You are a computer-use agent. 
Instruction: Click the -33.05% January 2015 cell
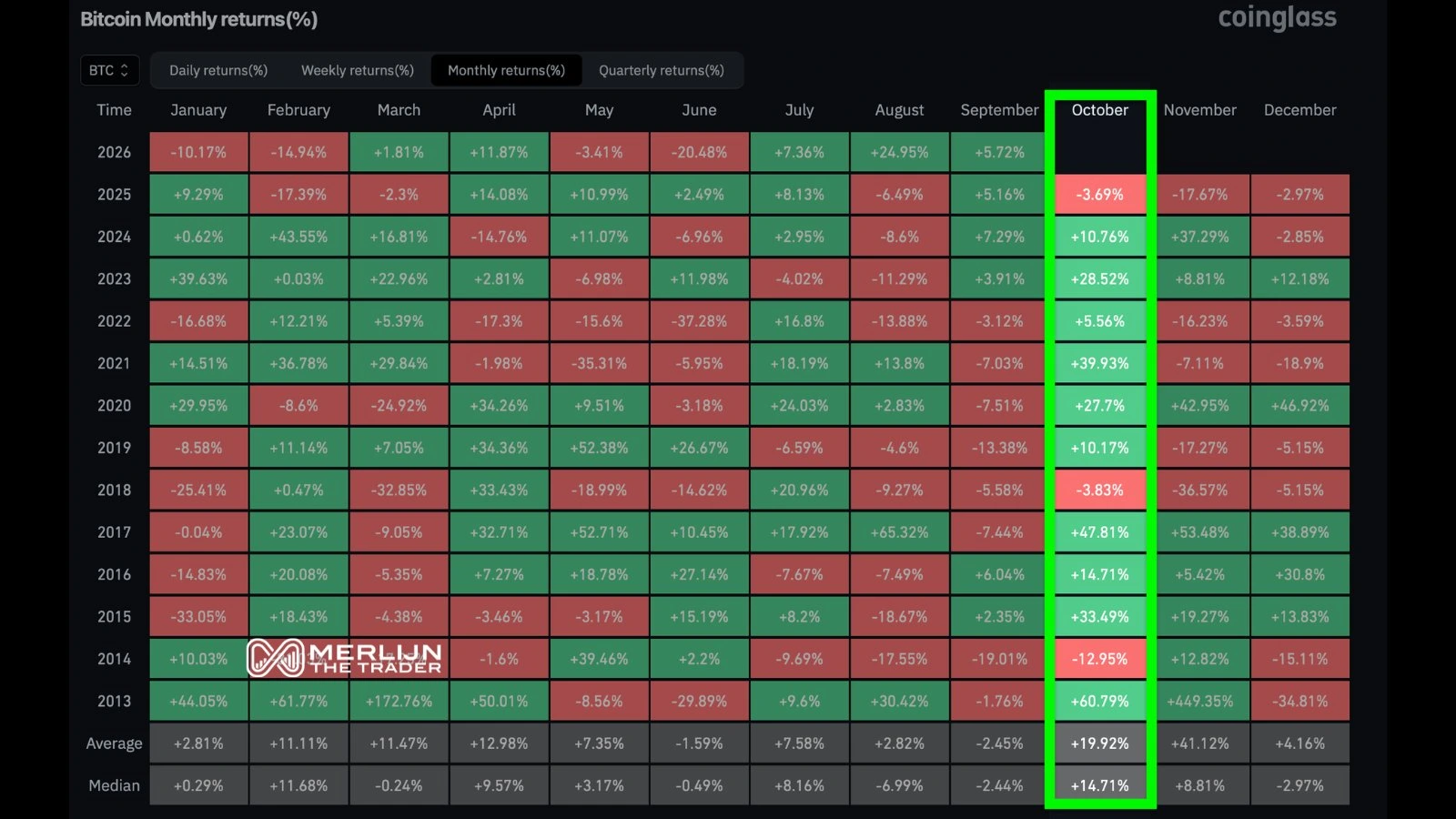pyautogui.click(x=198, y=616)
